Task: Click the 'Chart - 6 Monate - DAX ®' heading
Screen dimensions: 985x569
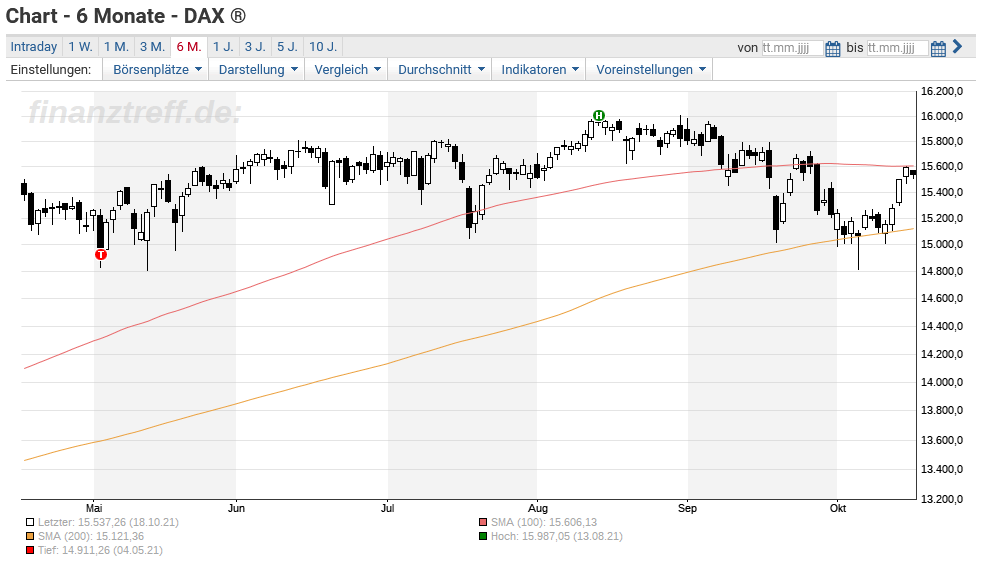Action: point(126,16)
